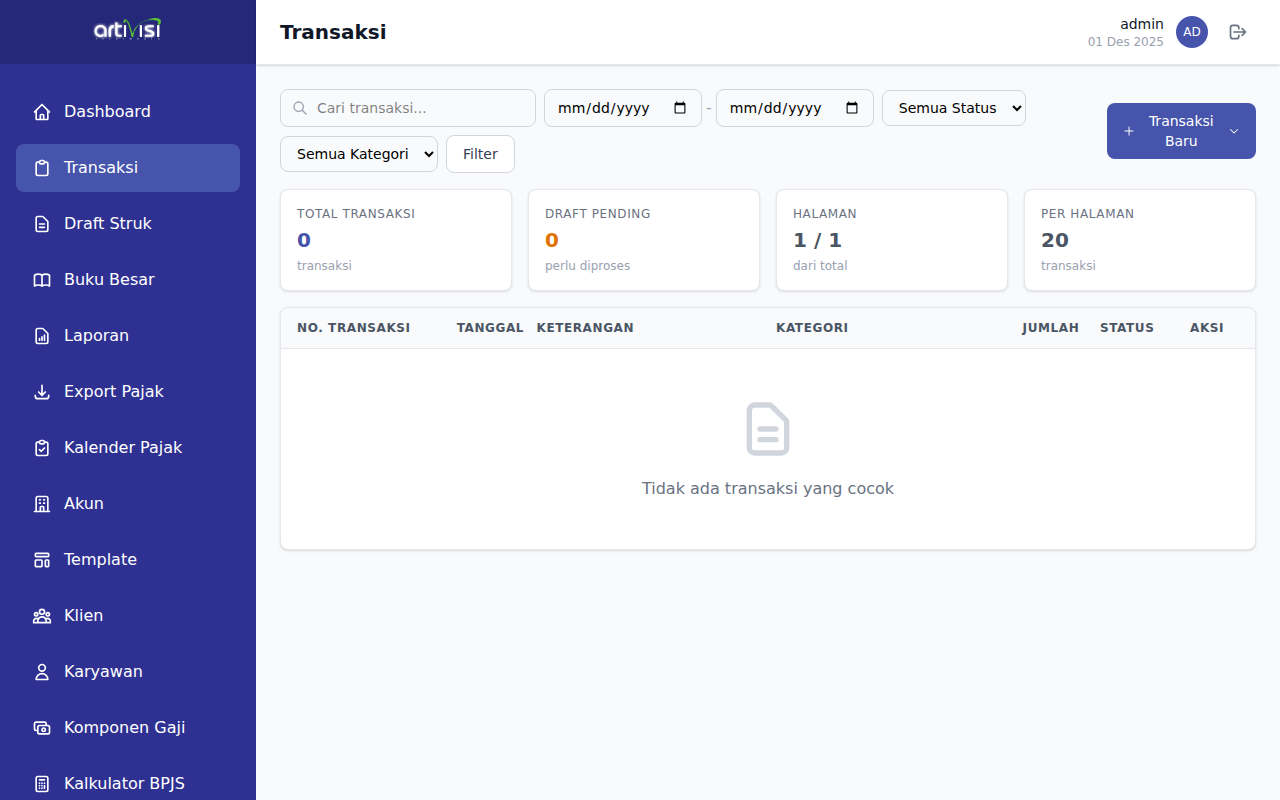Select Template in the sidebar

(100, 560)
